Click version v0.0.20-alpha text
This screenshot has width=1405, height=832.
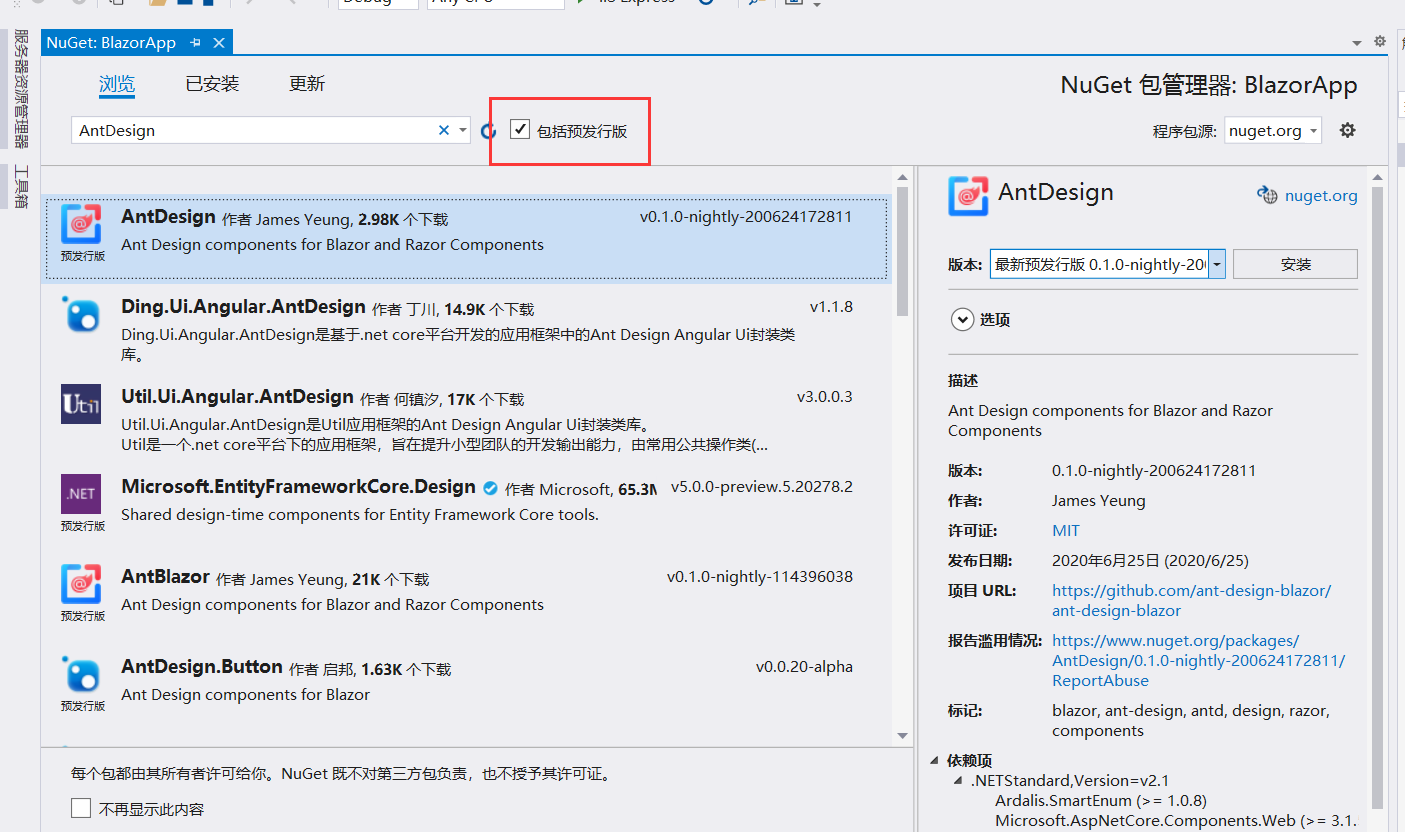click(x=805, y=667)
